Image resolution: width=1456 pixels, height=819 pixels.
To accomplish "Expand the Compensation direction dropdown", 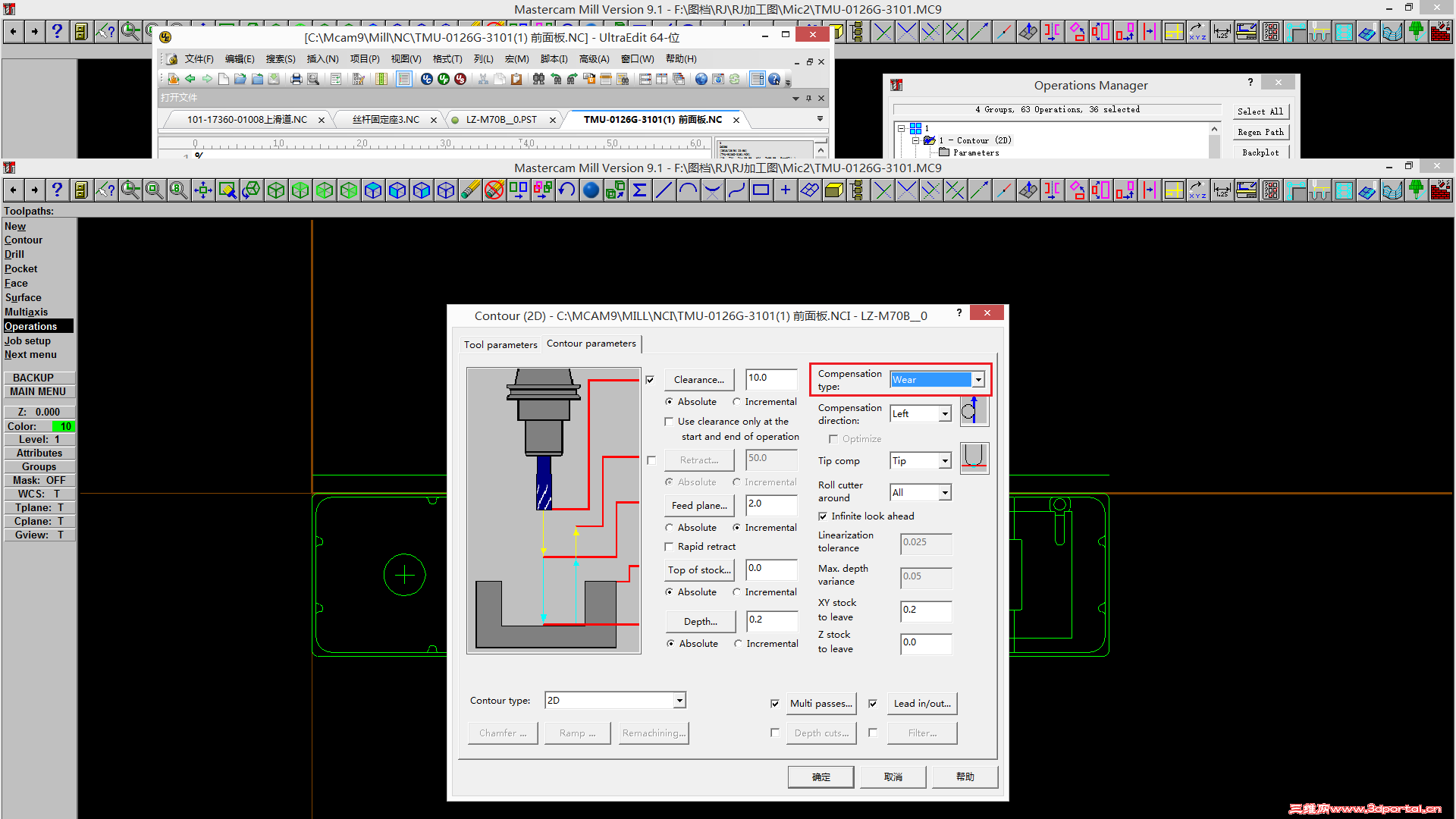I will click(x=943, y=413).
